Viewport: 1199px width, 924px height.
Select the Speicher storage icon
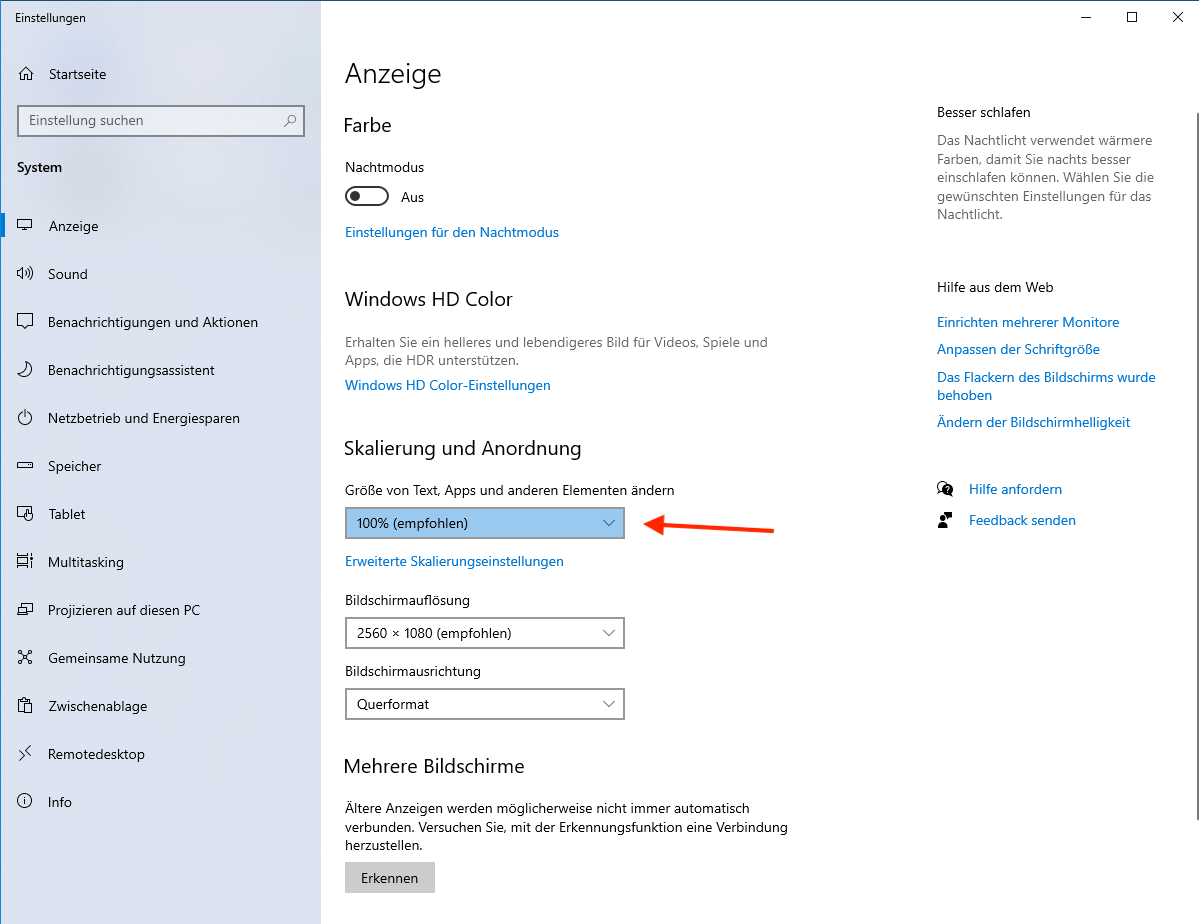pyautogui.click(x=26, y=466)
